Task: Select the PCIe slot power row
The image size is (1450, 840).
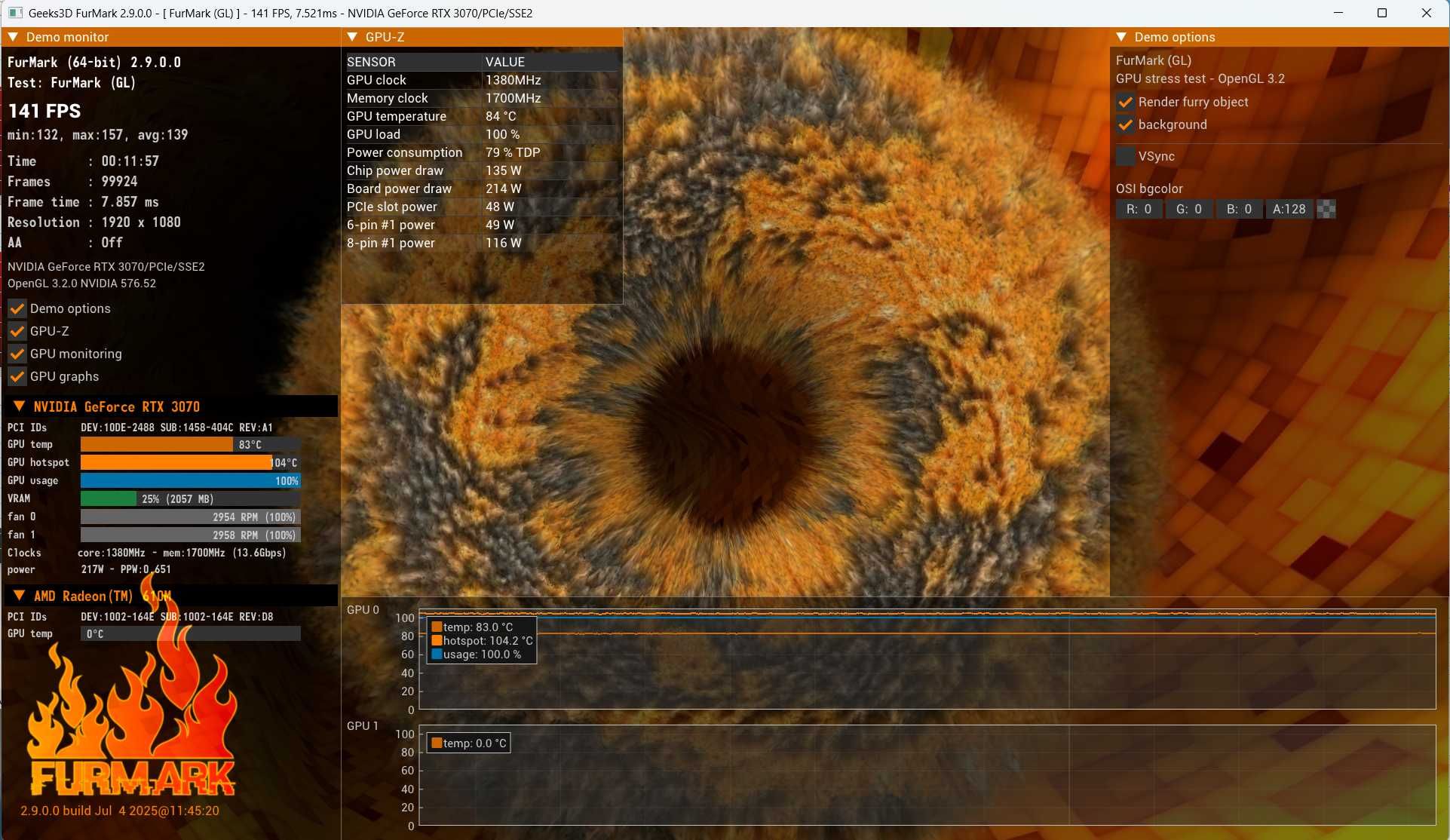Action: 481,207
